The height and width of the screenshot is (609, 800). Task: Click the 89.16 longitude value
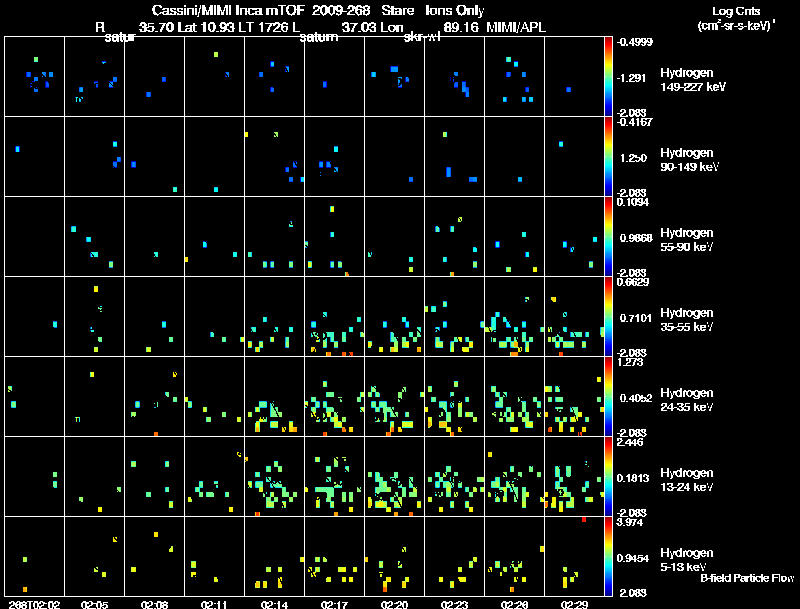(461, 28)
